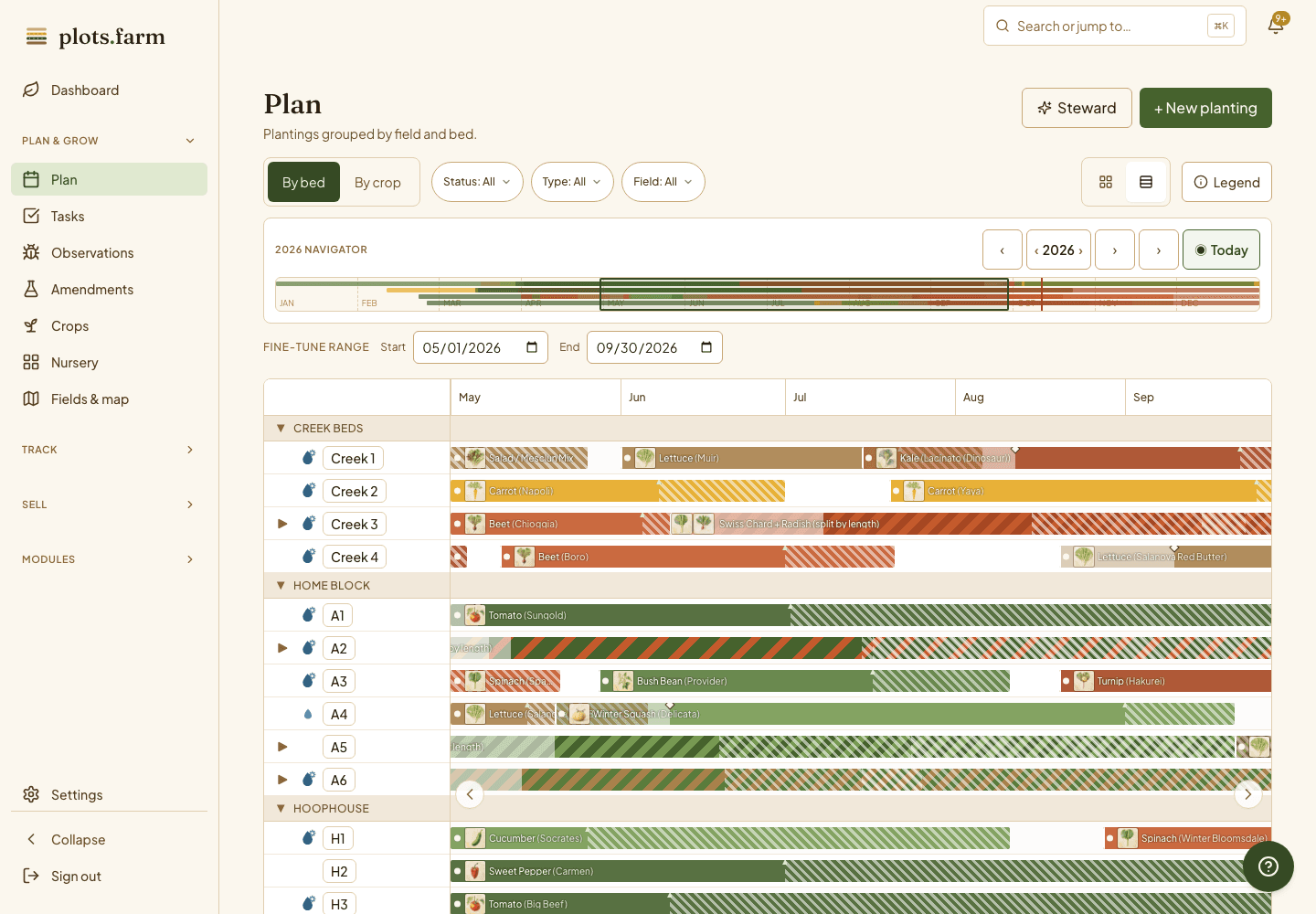Collapse the Creek Beds group
Viewport: 1316px width, 914px height.
(281, 428)
